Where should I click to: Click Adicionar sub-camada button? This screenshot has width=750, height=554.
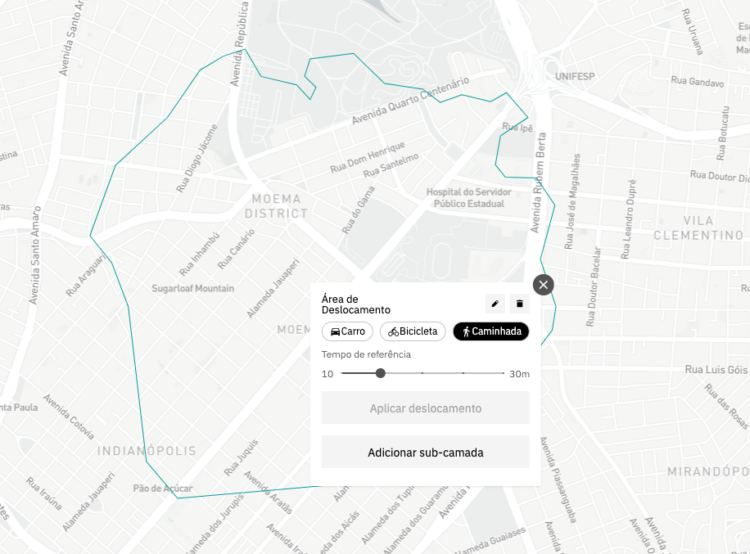(425, 452)
